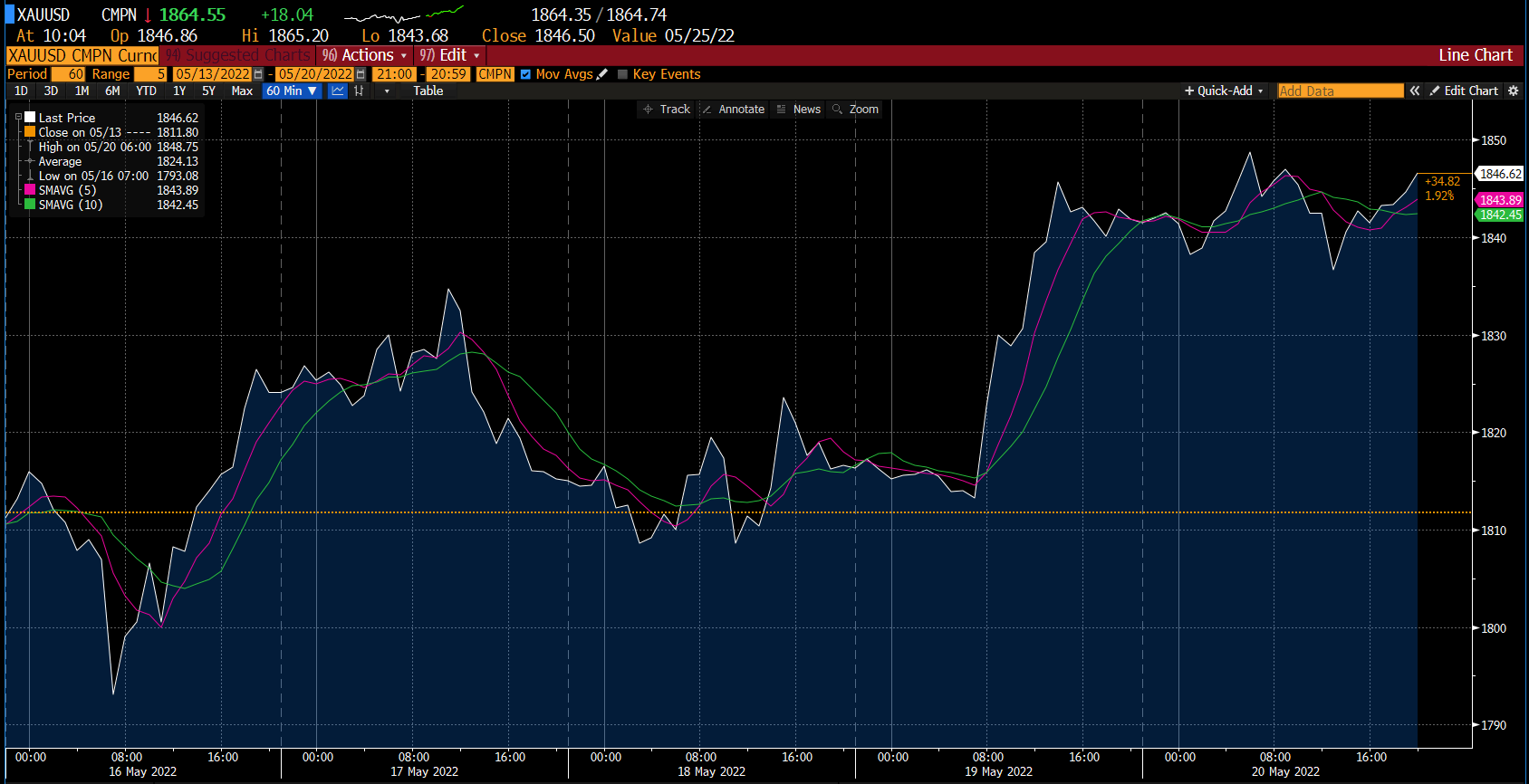Click the pink SMAVG (5) color swatch
This screenshot has width=1529, height=784.
(x=30, y=190)
